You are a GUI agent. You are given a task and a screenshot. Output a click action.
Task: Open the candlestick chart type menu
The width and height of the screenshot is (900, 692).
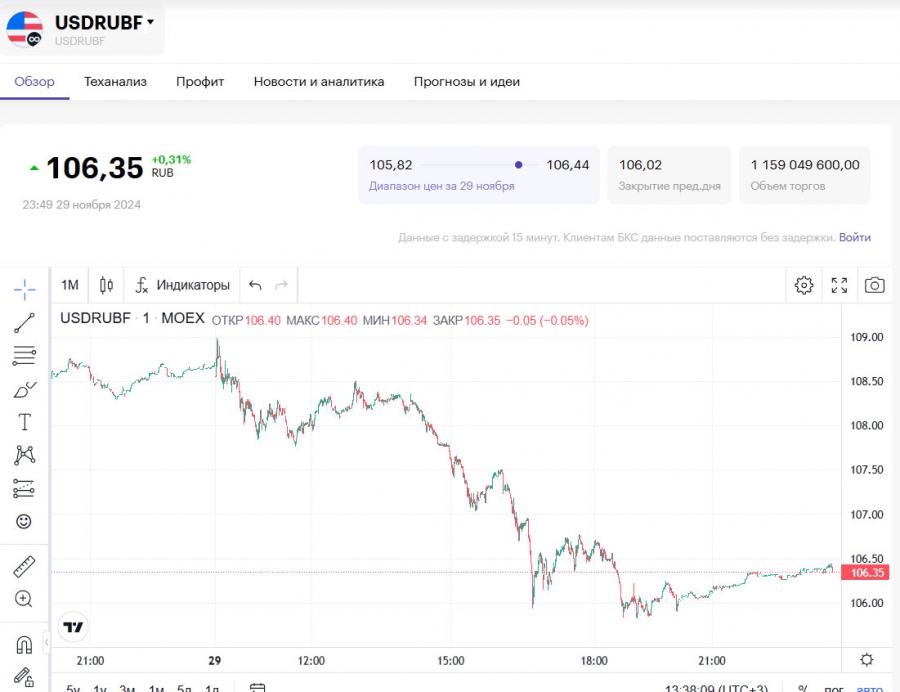pyautogui.click(x=106, y=285)
